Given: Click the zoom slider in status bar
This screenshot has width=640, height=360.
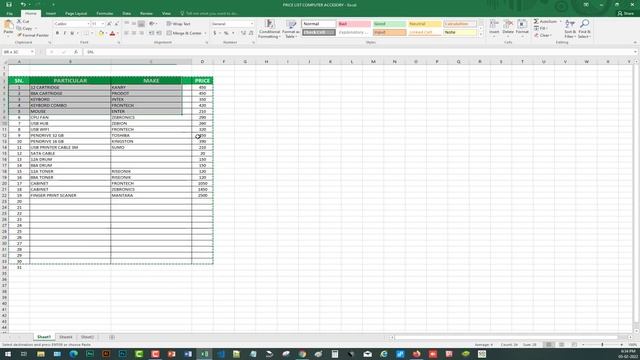Looking at the screenshot, I should click(602, 345).
